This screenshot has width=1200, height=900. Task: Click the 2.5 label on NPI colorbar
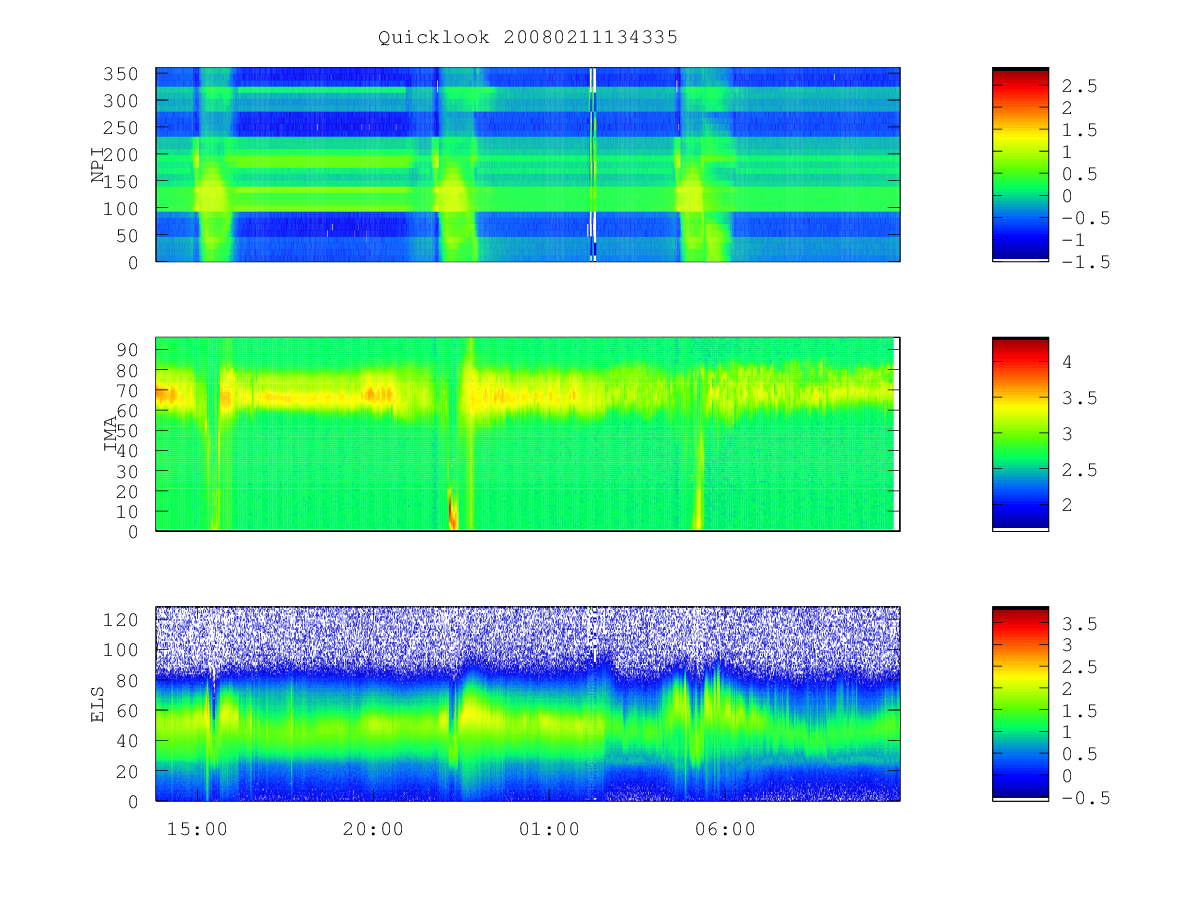(1079, 86)
